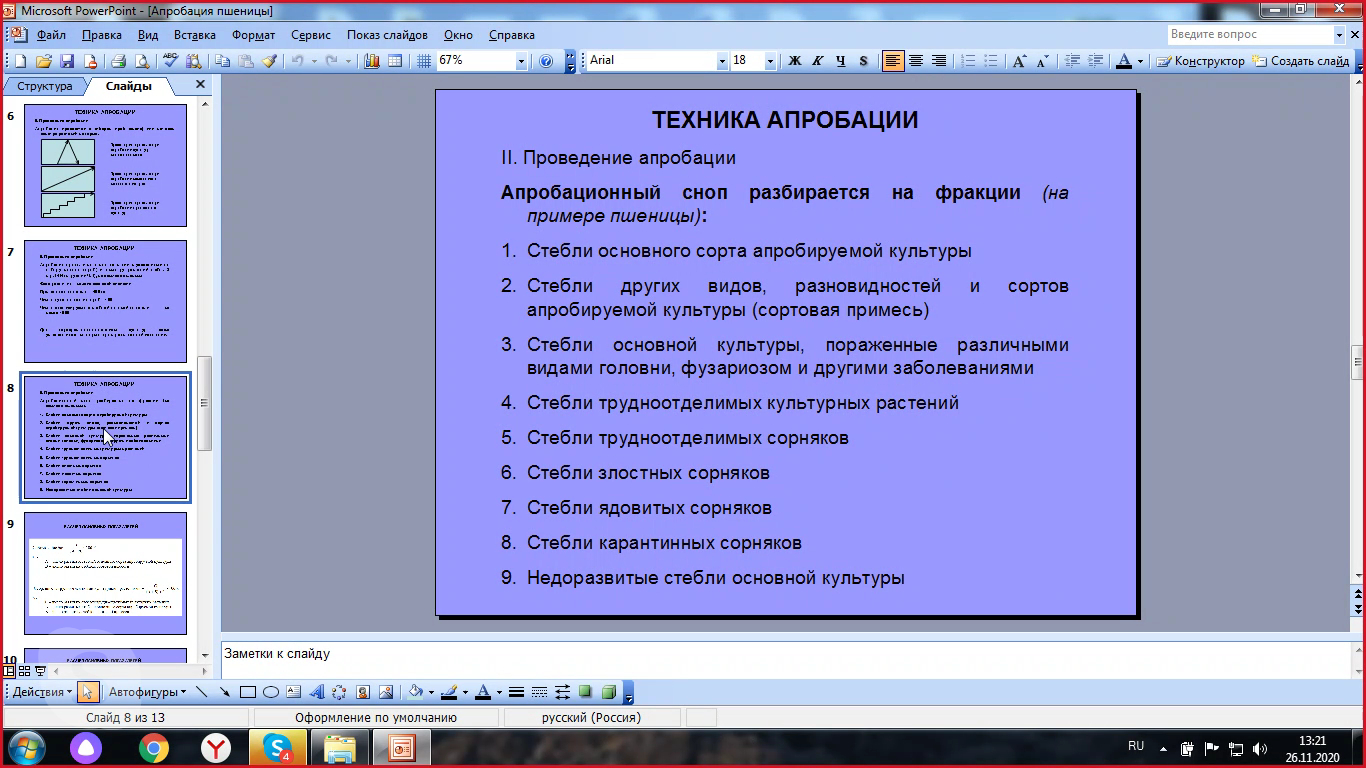Expand the Действия menu

43,692
